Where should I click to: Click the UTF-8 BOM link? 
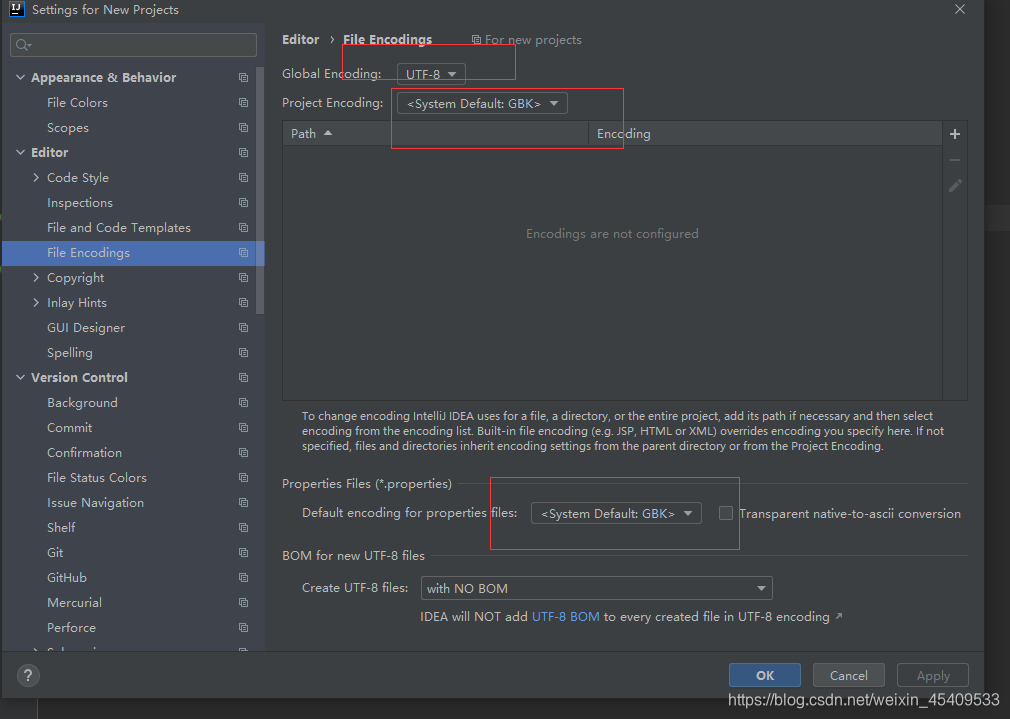point(566,617)
